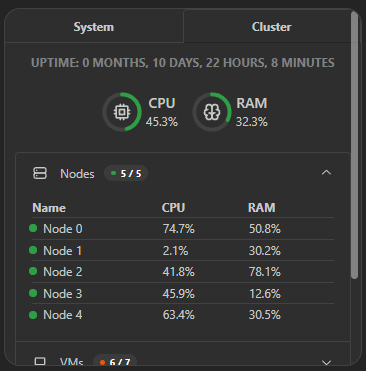Image resolution: width=366 pixels, height=371 pixels.
Task: Click the CPU column header in nodes table
Action: pyautogui.click(x=173, y=208)
